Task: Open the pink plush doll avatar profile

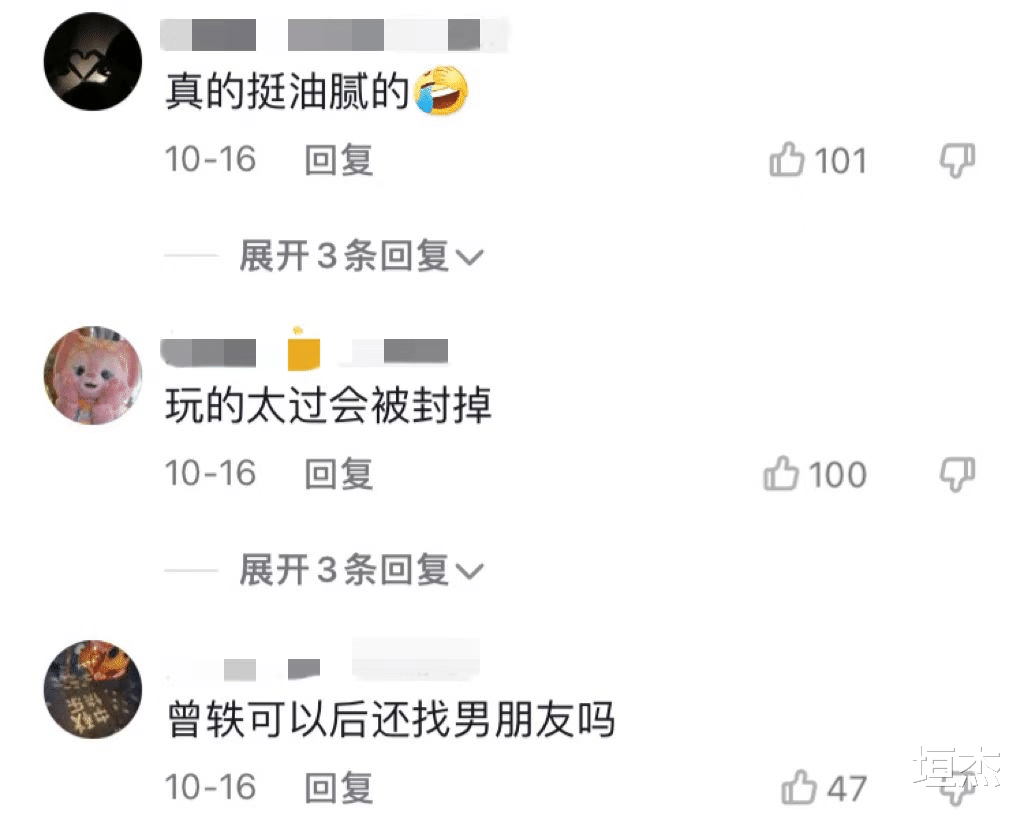Action: (93, 376)
